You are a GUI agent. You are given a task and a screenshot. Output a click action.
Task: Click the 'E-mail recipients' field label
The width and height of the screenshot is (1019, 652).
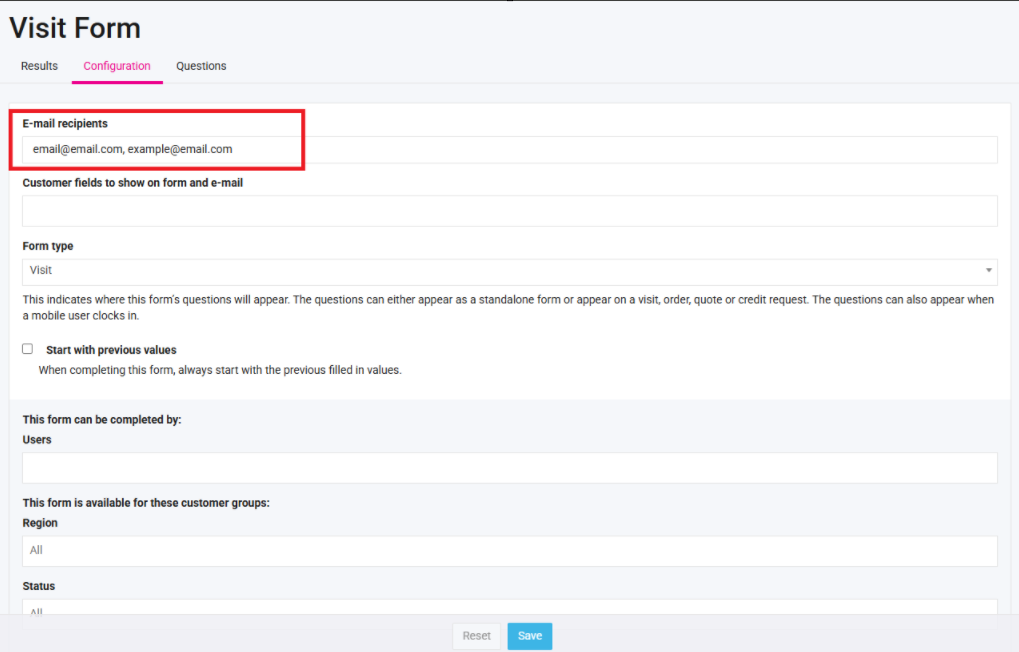[x=65, y=124]
